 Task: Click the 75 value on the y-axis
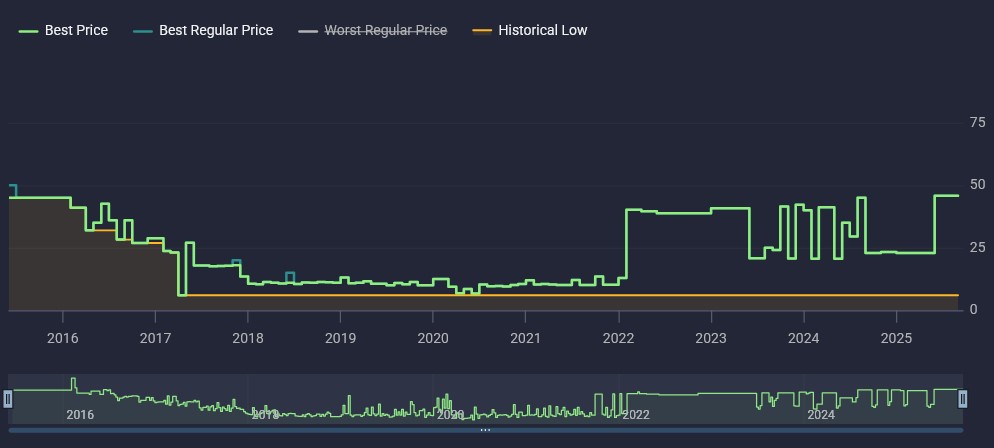click(x=978, y=123)
